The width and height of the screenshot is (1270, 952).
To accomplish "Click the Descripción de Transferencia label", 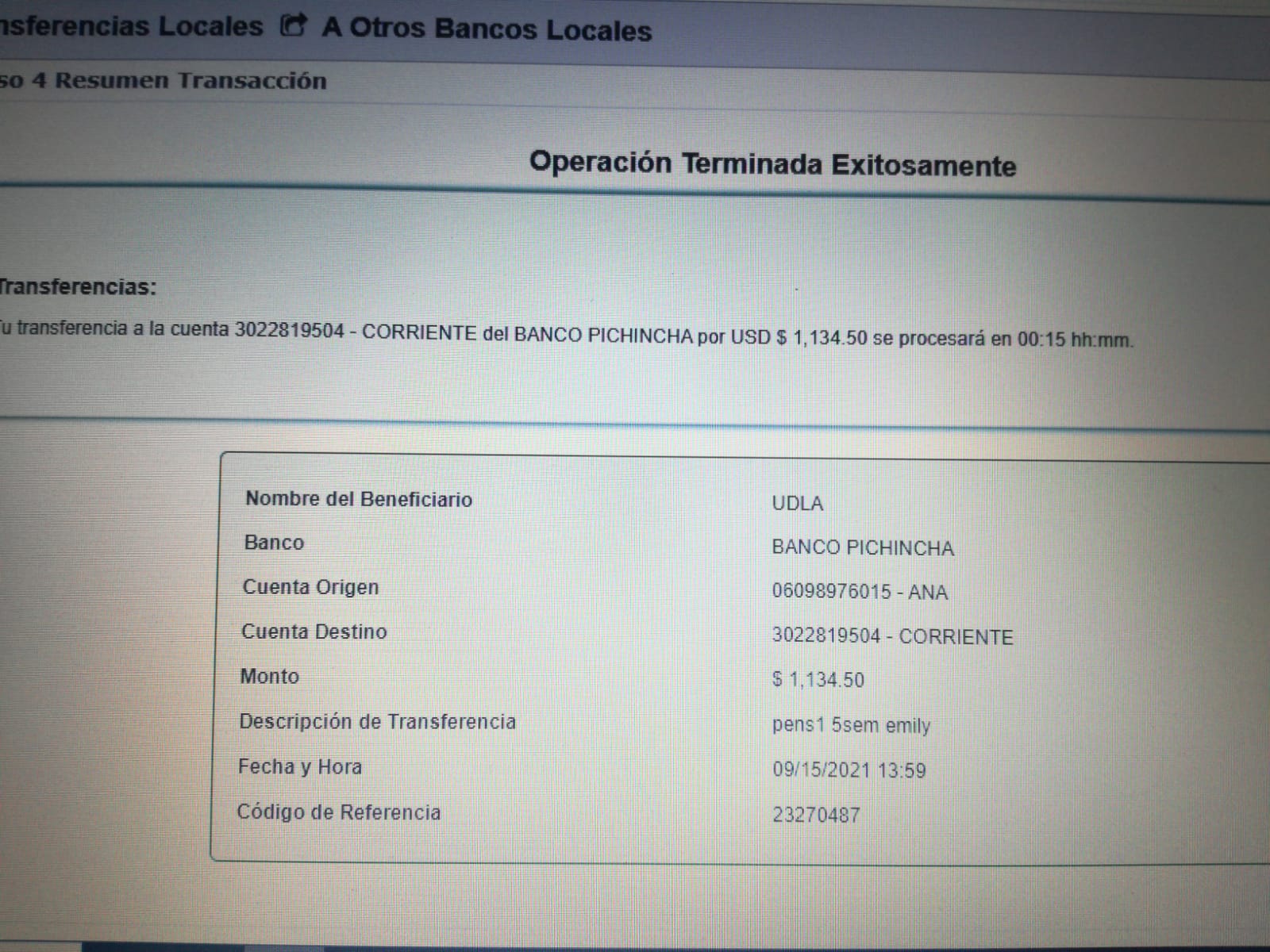I will [377, 722].
